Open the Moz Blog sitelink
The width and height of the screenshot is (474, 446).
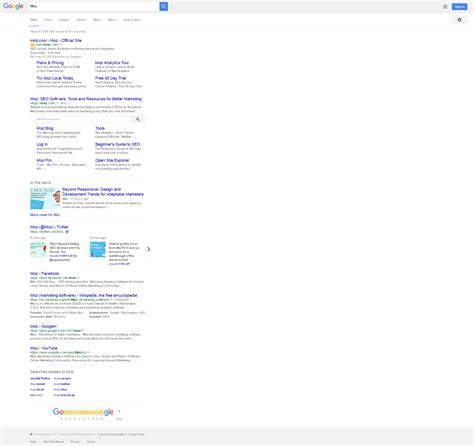click(45, 128)
